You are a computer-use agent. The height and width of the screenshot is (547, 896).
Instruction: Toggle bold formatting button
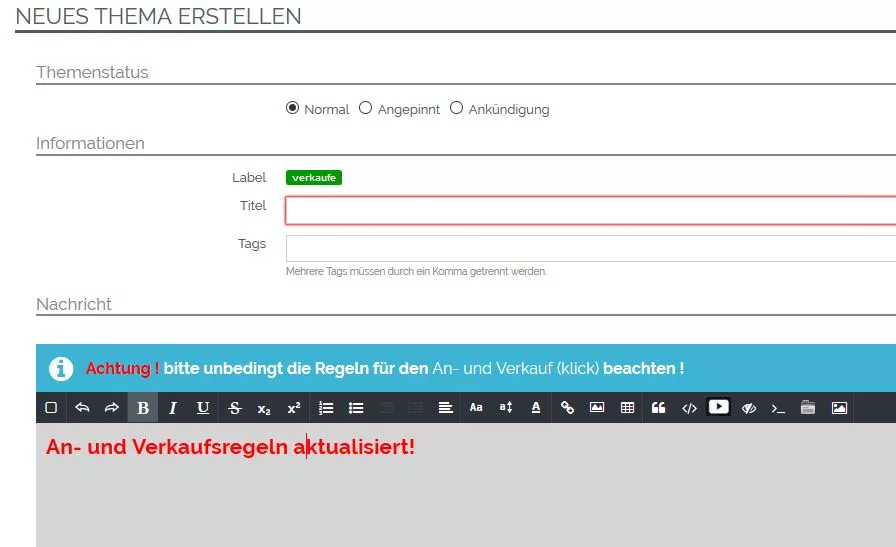click(x=143, y=408)
